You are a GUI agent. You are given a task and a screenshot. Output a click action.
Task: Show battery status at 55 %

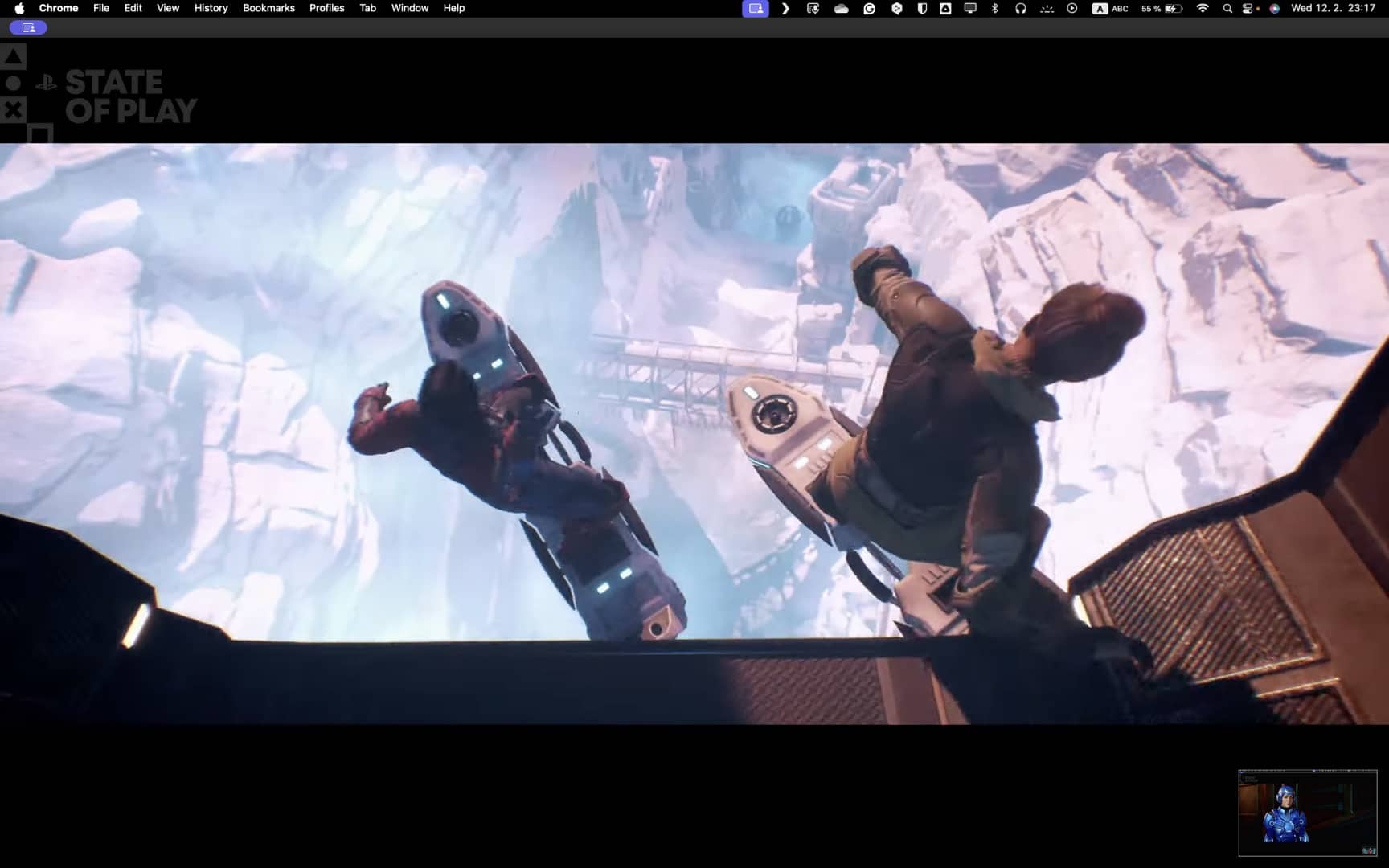[x=1162, y=8]
